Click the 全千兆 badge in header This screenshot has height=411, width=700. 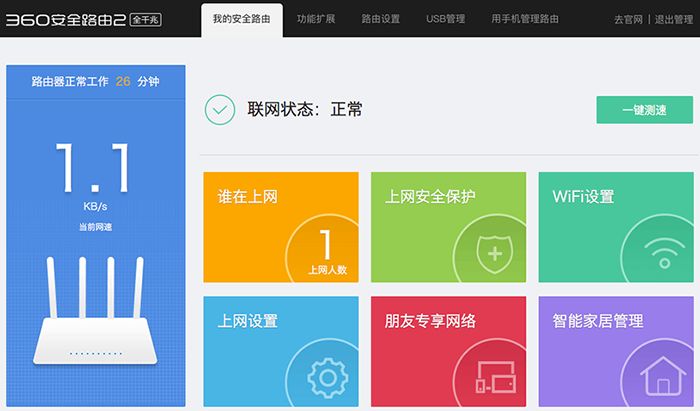(146, 20)
